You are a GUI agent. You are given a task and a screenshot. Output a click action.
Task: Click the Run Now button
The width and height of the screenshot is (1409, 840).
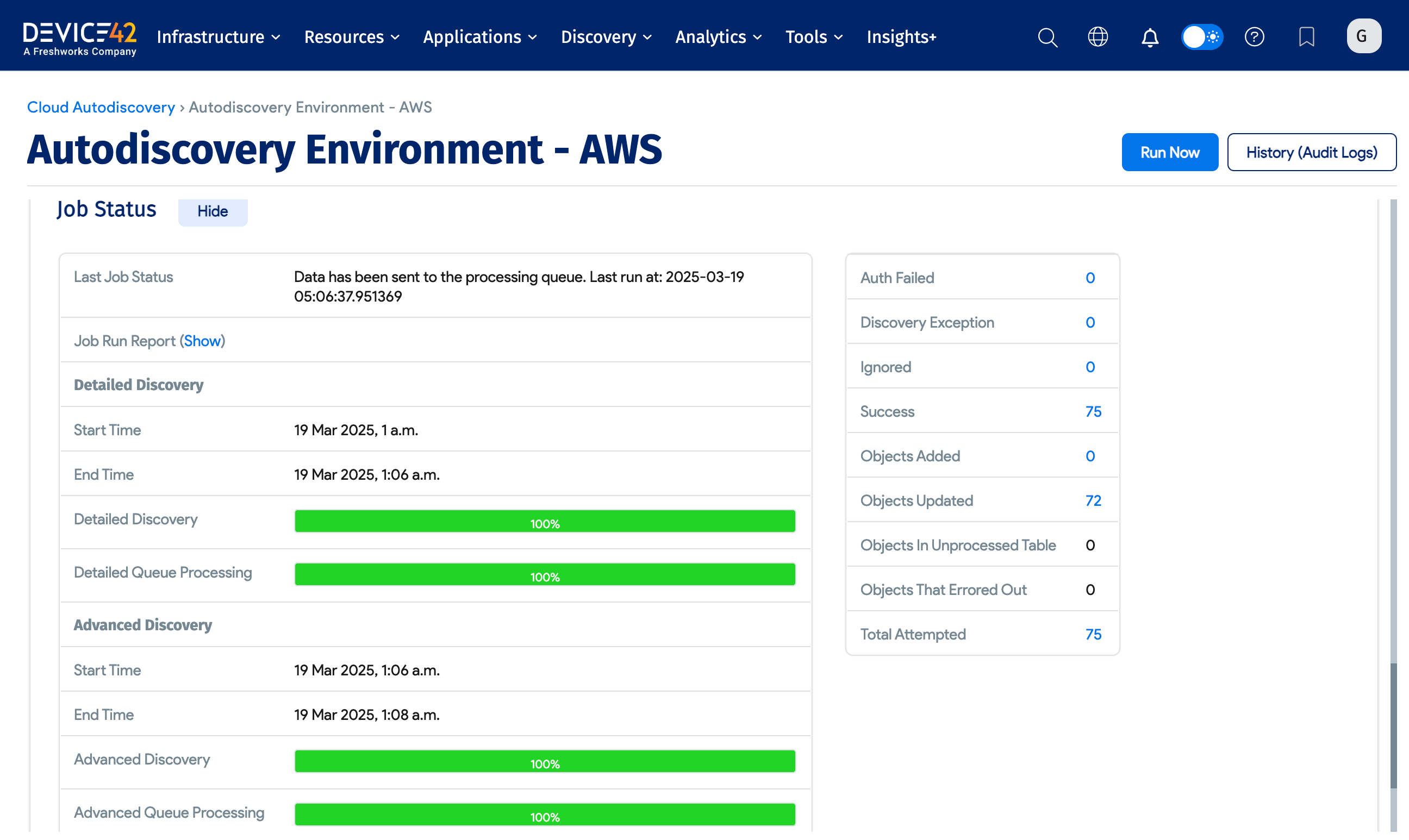[x=1169, y=152]
